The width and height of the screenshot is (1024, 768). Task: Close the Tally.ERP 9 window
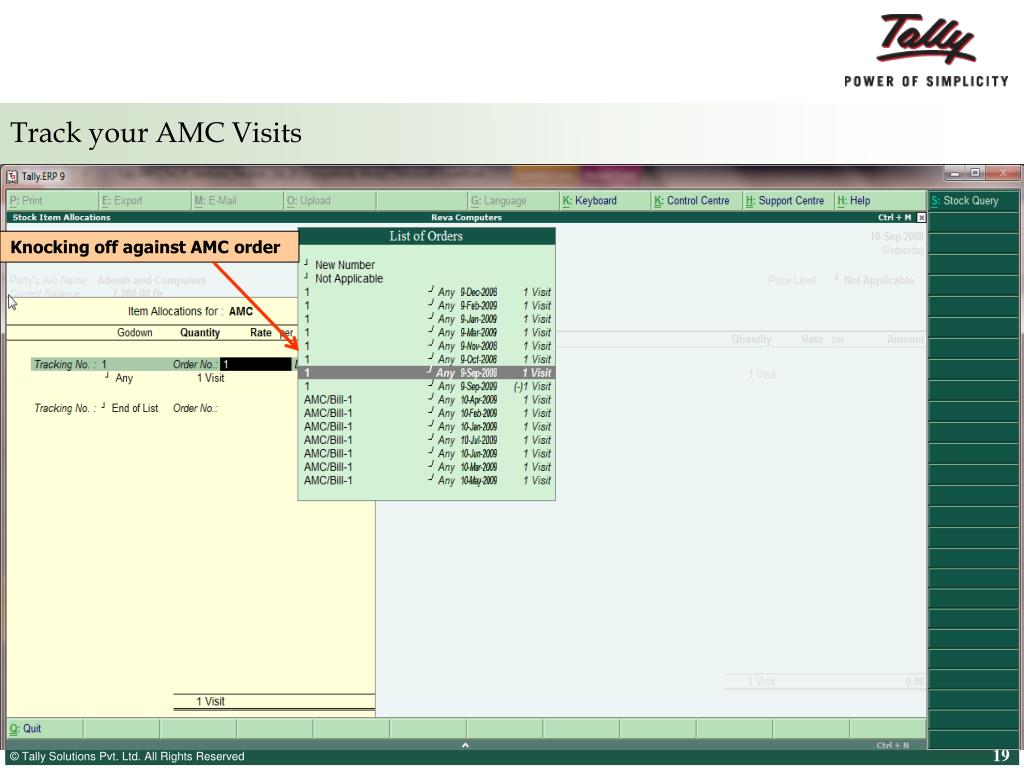point(1002,173)
